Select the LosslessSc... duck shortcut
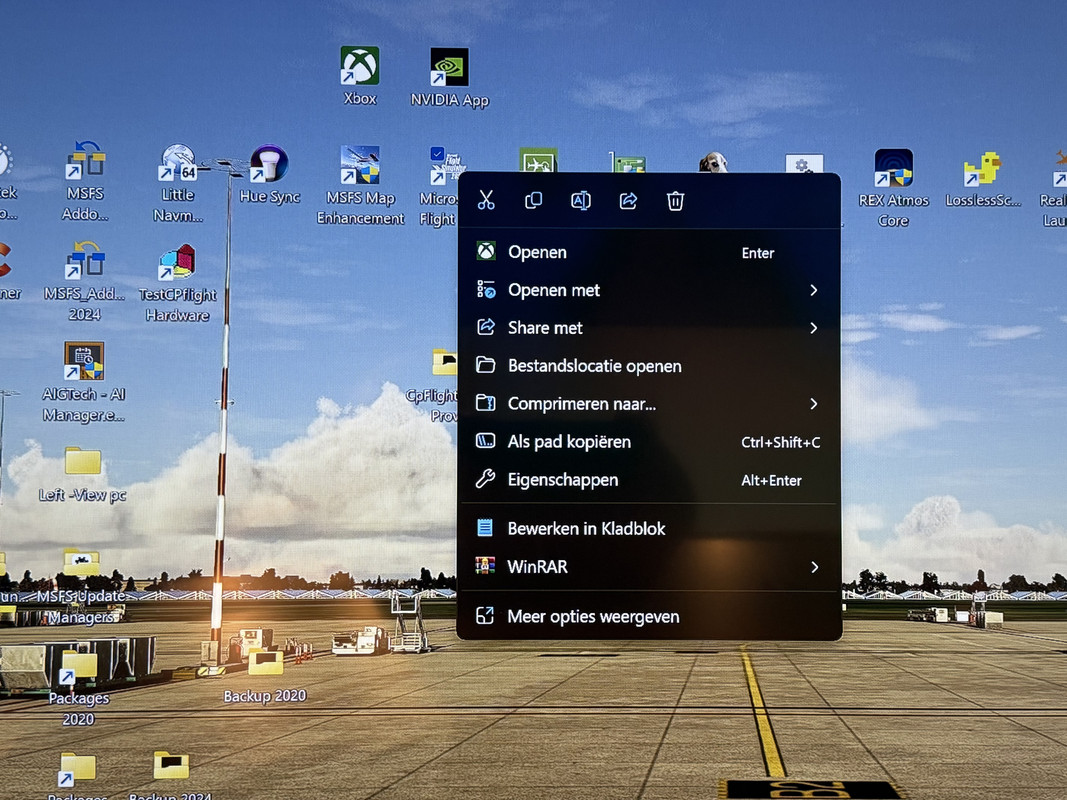The image size is (1067, 800). [983, 179]
